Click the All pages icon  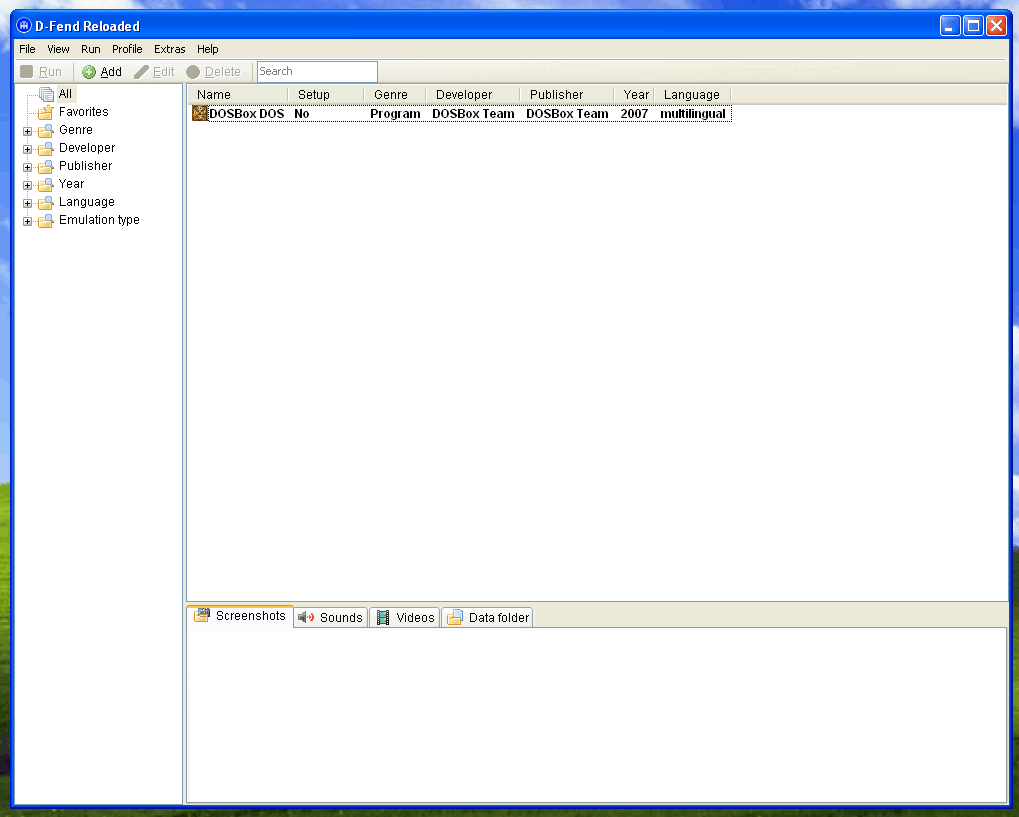45,94
